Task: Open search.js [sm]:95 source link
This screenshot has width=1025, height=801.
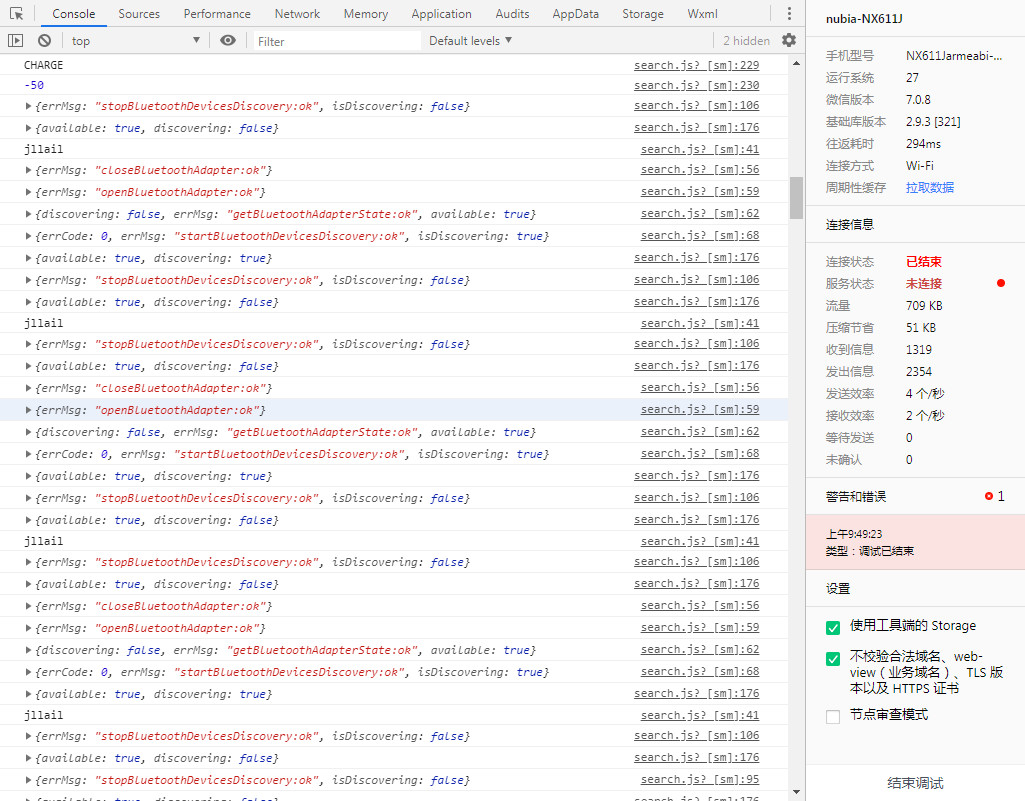Action: pos(699,779)
